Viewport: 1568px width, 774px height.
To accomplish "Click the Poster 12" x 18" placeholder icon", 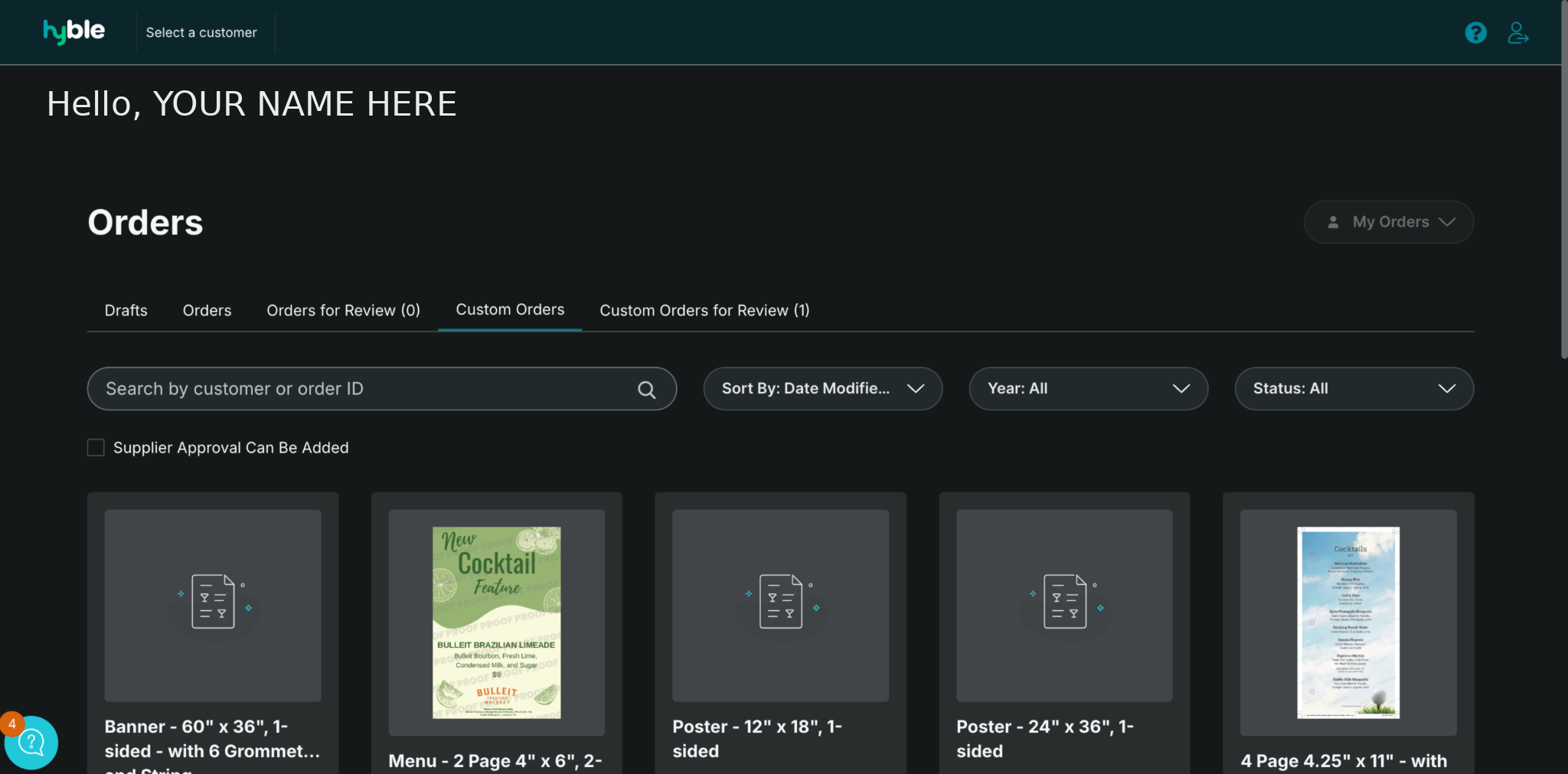I will (x=780, y=602).
